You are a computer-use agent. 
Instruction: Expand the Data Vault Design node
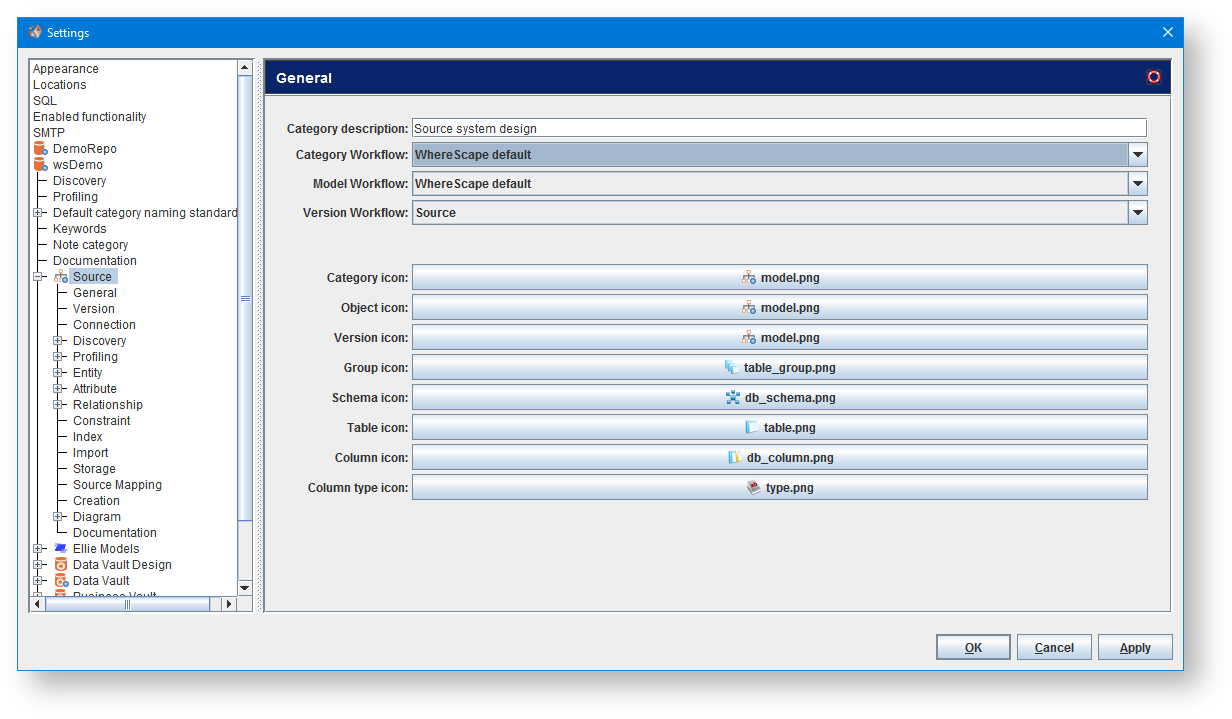[38, 565]
